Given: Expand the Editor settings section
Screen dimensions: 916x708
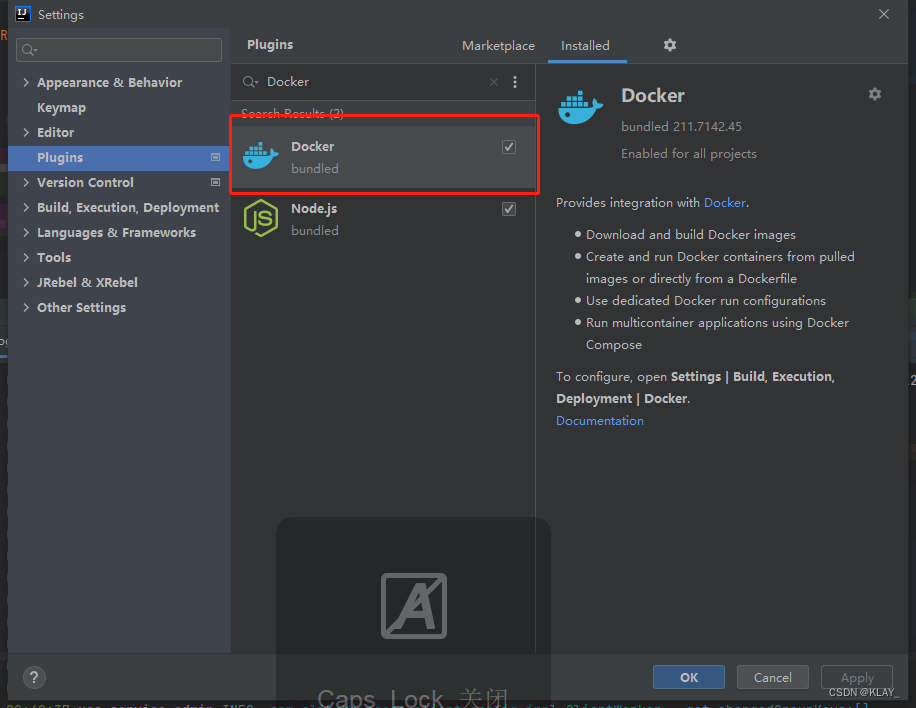Looking at the screenshot, I should coord(26,133).
